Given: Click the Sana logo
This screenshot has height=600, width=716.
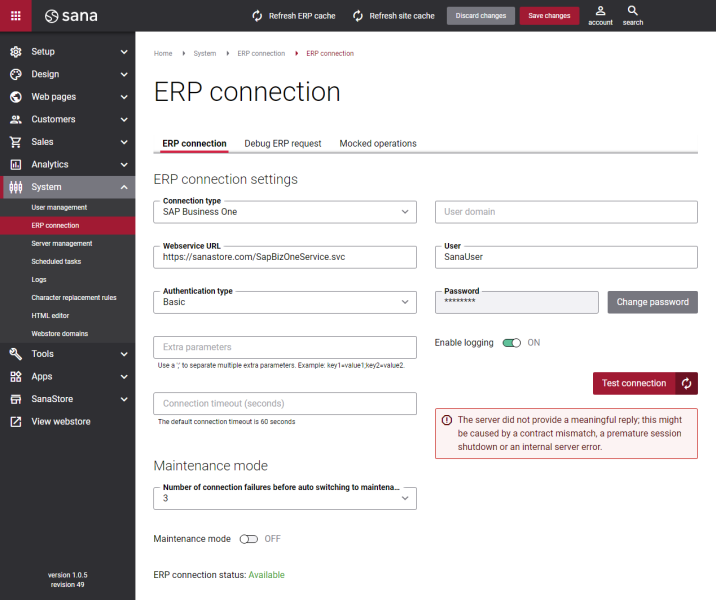Looking at the screenshot, I should (71, 16).
